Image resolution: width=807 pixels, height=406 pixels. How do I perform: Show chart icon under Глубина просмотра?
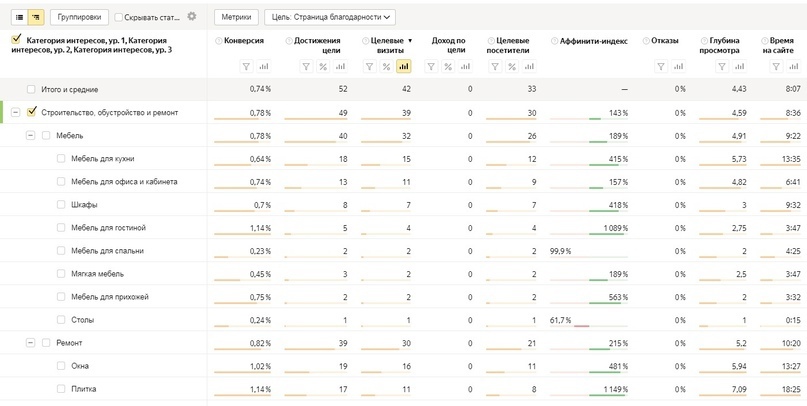pyautogui.click(x=739, y=66)
